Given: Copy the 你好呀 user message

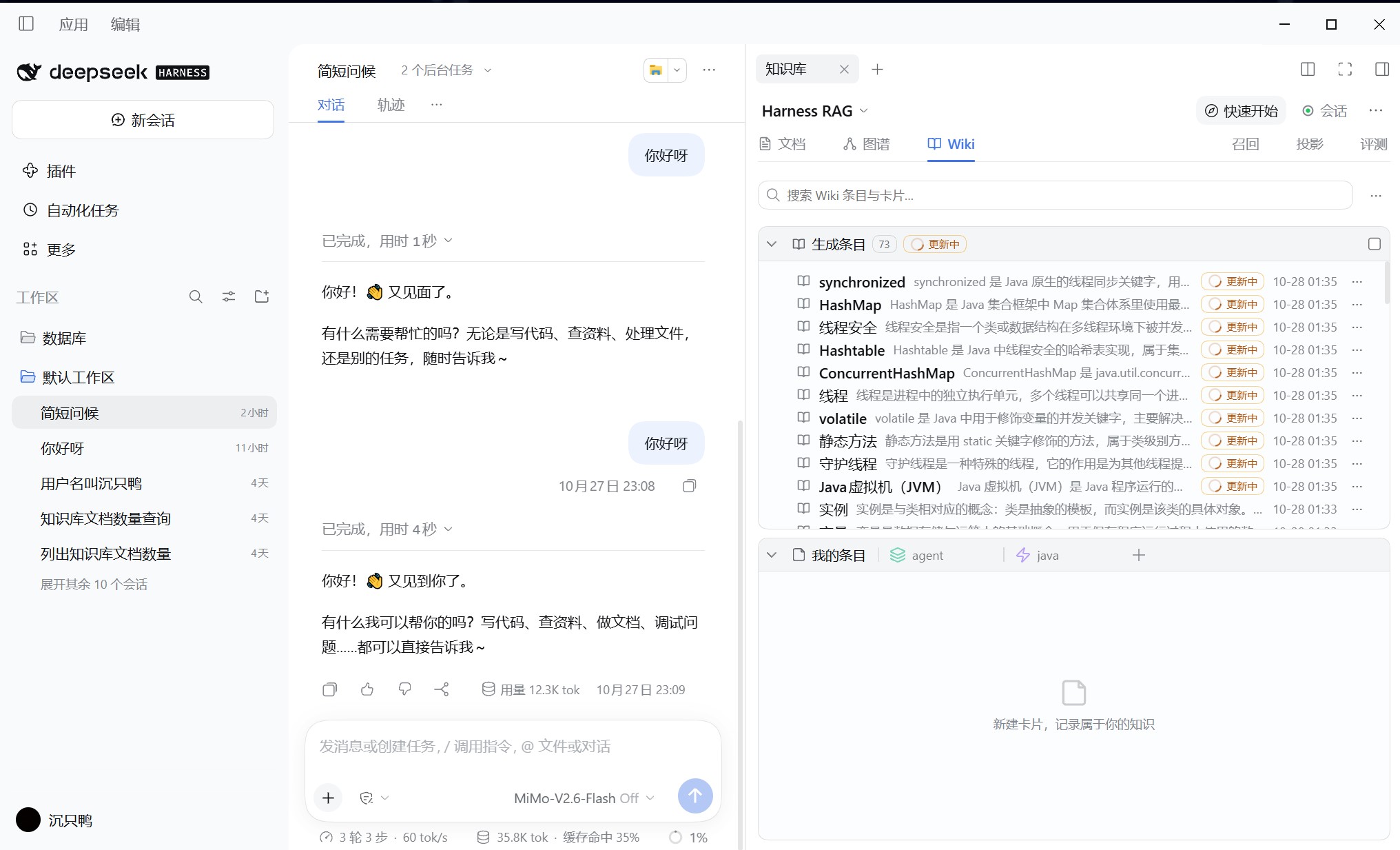Looking at the screenshot, I should pyautogui.click(x=689, y=486).
